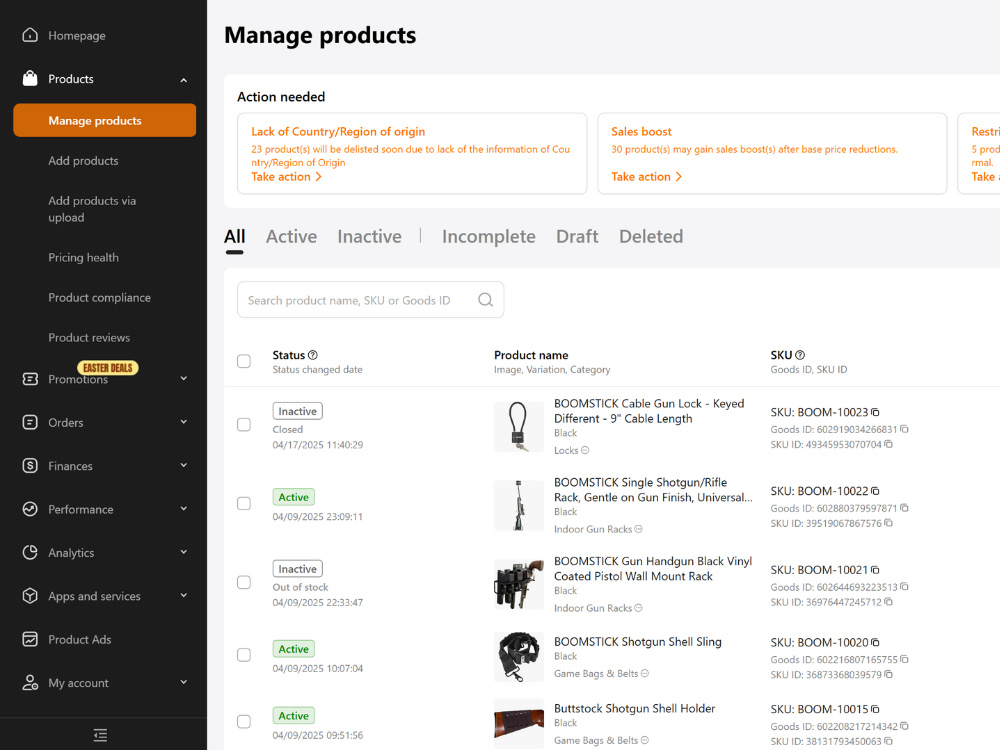The width and height of the screenshot is (1000, 750).
Task: Open Product compliance page
Action: point(99,298)
